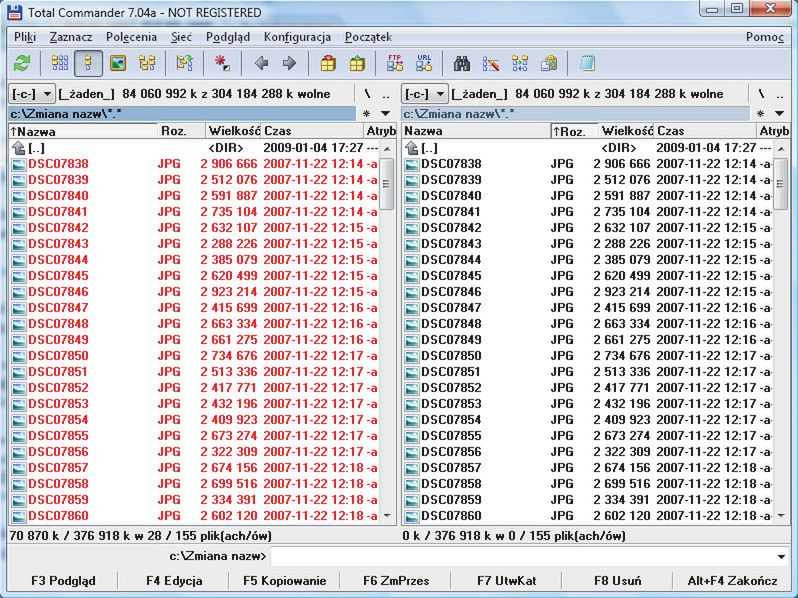Open right panel directory history arrow
The height and width of the screenshot is (598, 798).
780,113
